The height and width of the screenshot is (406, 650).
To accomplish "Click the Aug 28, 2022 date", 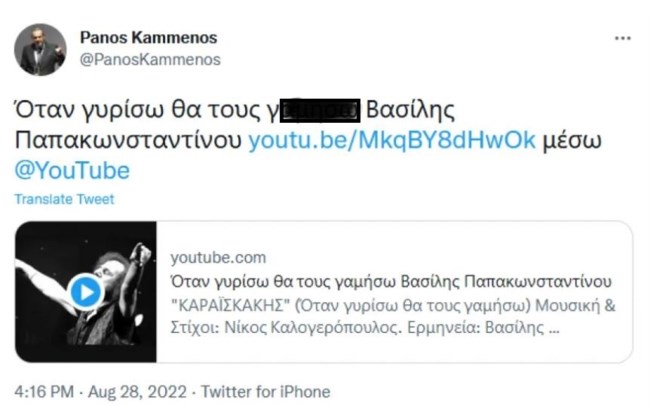I will 137,391.
